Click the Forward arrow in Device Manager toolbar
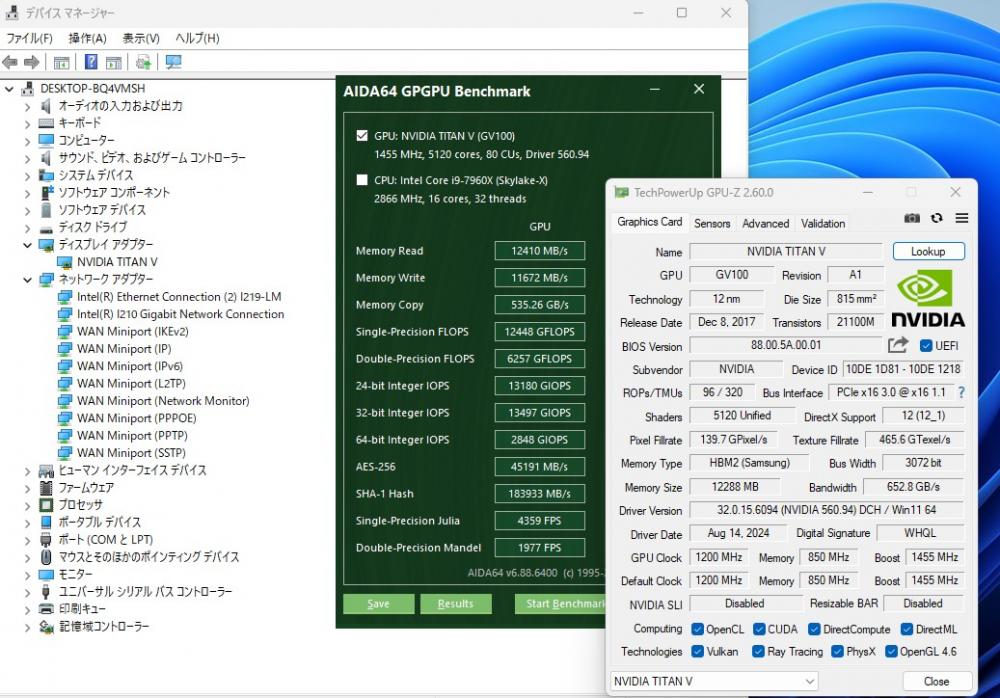 coord(31,62)
